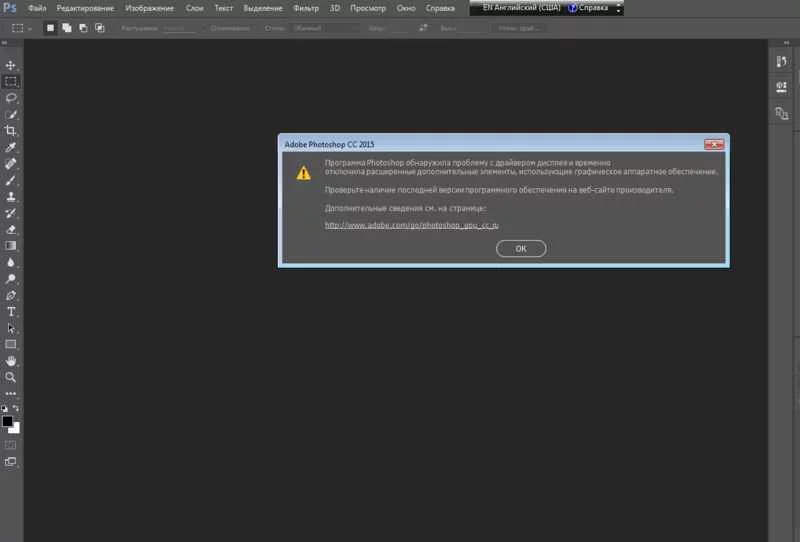Select the Hand tool
The height and width of the screenshot is (542, 800).
(x=11, y=361)
